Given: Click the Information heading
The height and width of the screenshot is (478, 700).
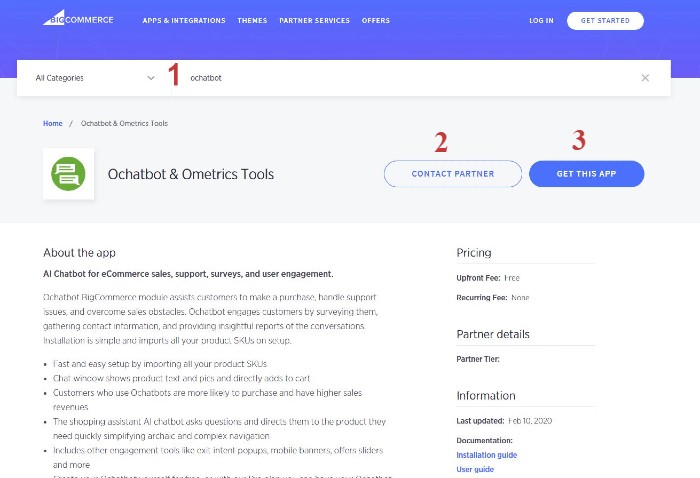Looking at the screenshot, I should [x=486, y=395].
